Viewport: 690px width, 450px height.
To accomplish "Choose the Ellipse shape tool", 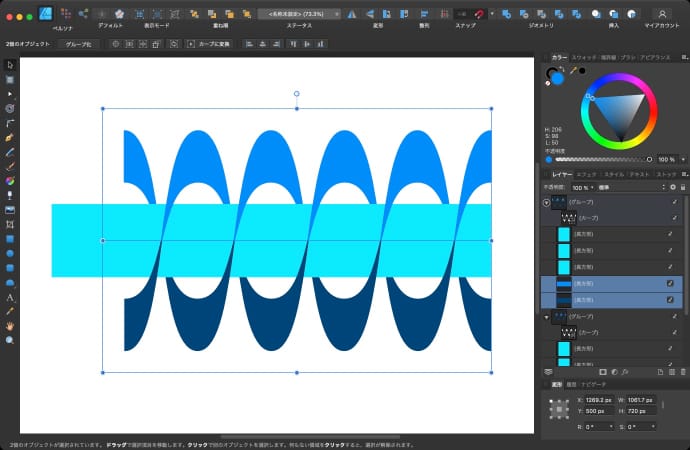I will [x=10, y=254].
